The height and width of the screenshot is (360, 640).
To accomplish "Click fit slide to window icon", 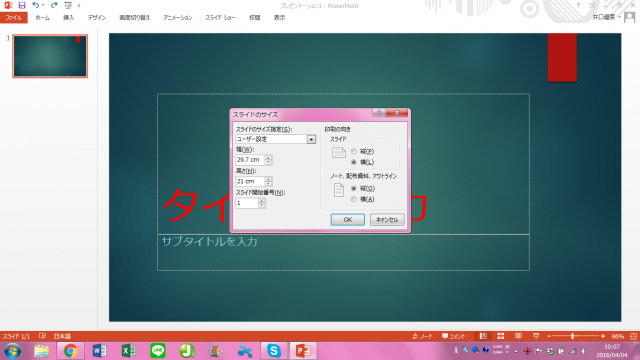I will point(633,336).
